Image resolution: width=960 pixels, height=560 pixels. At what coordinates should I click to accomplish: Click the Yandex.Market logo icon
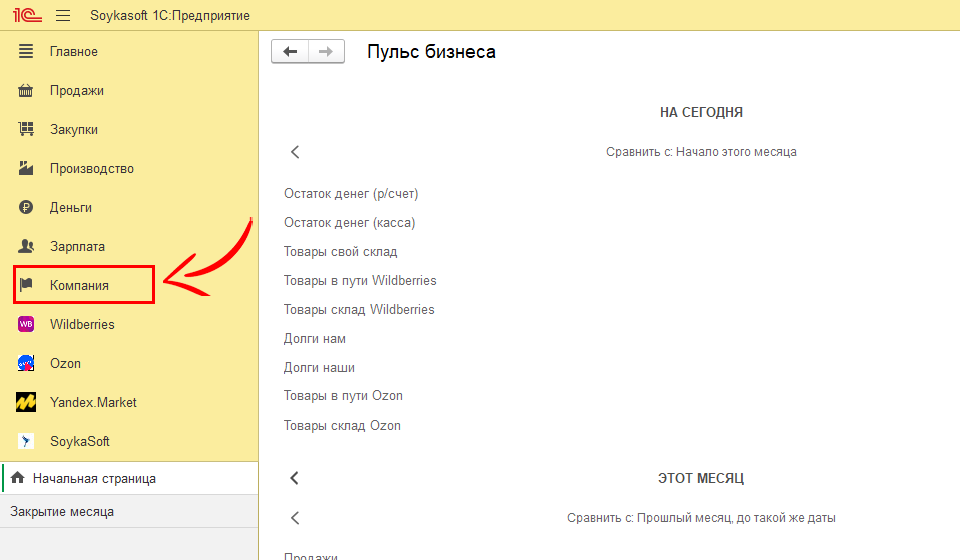tap(27, 403)
